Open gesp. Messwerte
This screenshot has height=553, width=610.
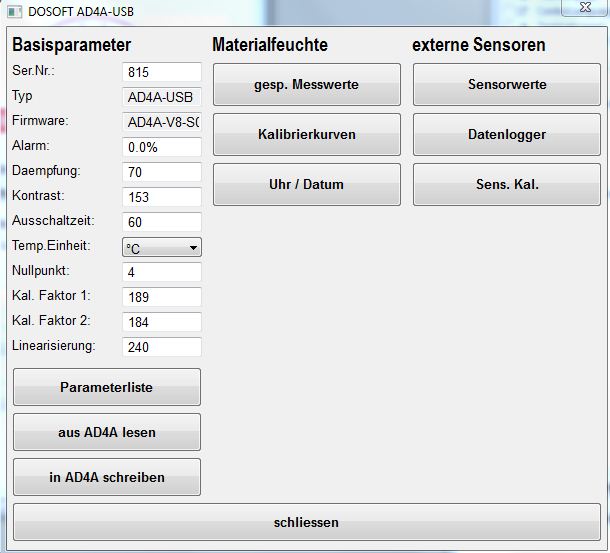(x=307, y=84)
